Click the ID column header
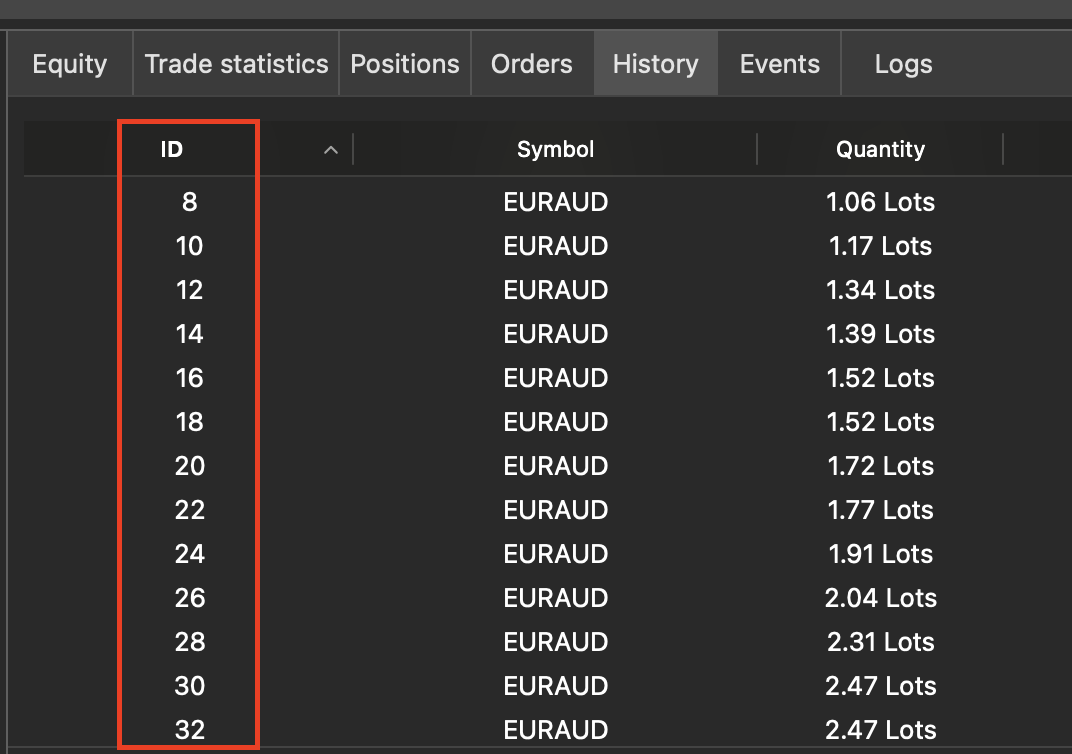The height and width of the screenshot is (754, 1072). pos(172,149)
